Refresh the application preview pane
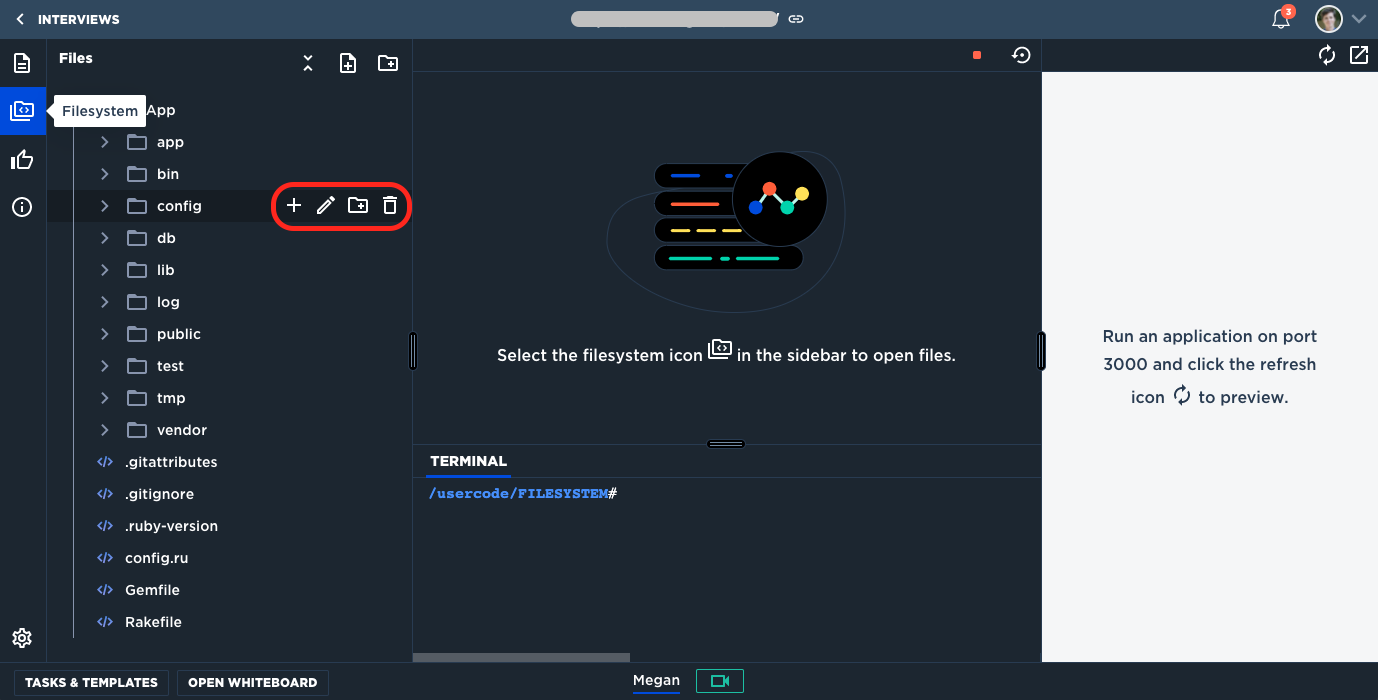This screenshot has width=1378, height=700. 1327,56
